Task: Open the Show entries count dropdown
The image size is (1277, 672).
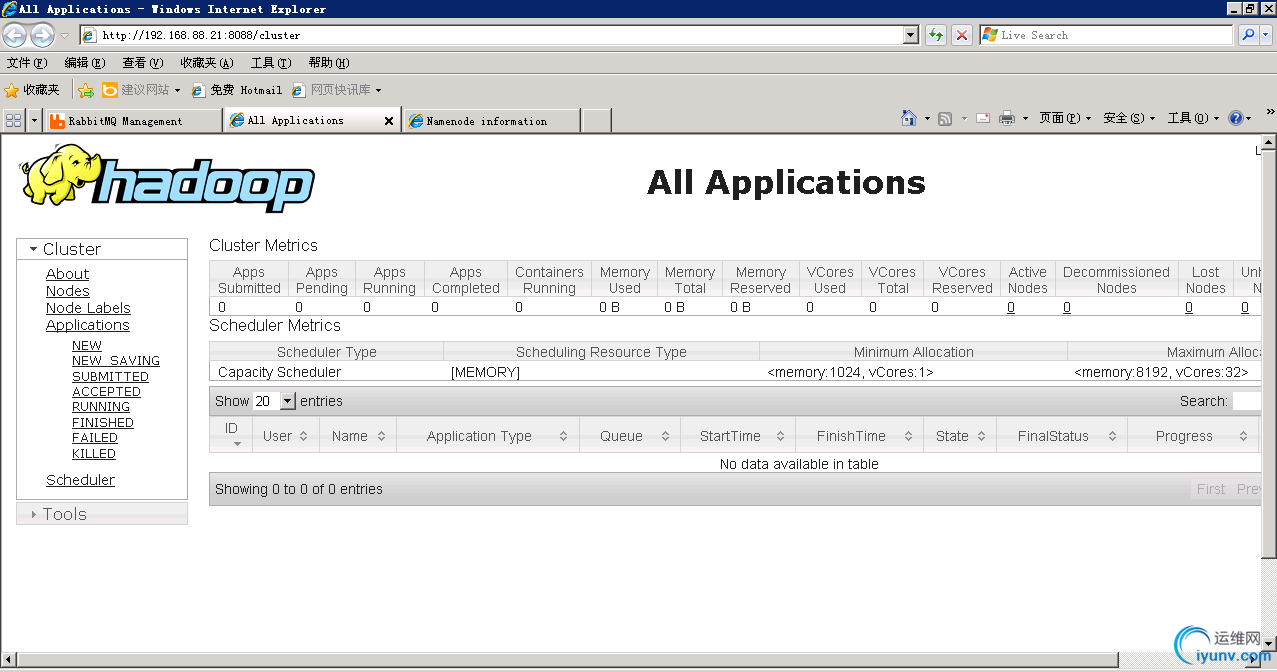Action: (288, 401)
